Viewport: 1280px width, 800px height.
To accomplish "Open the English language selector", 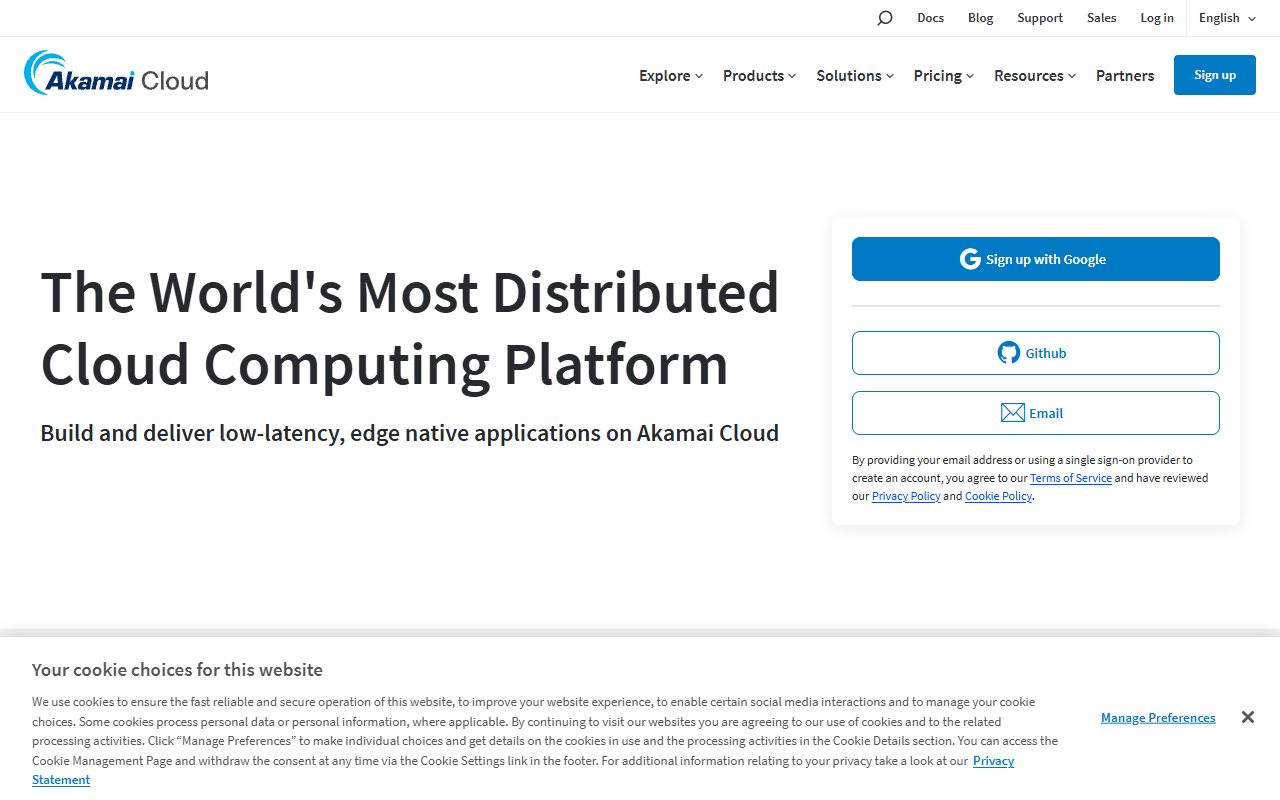I will (x=1225, y=17).
